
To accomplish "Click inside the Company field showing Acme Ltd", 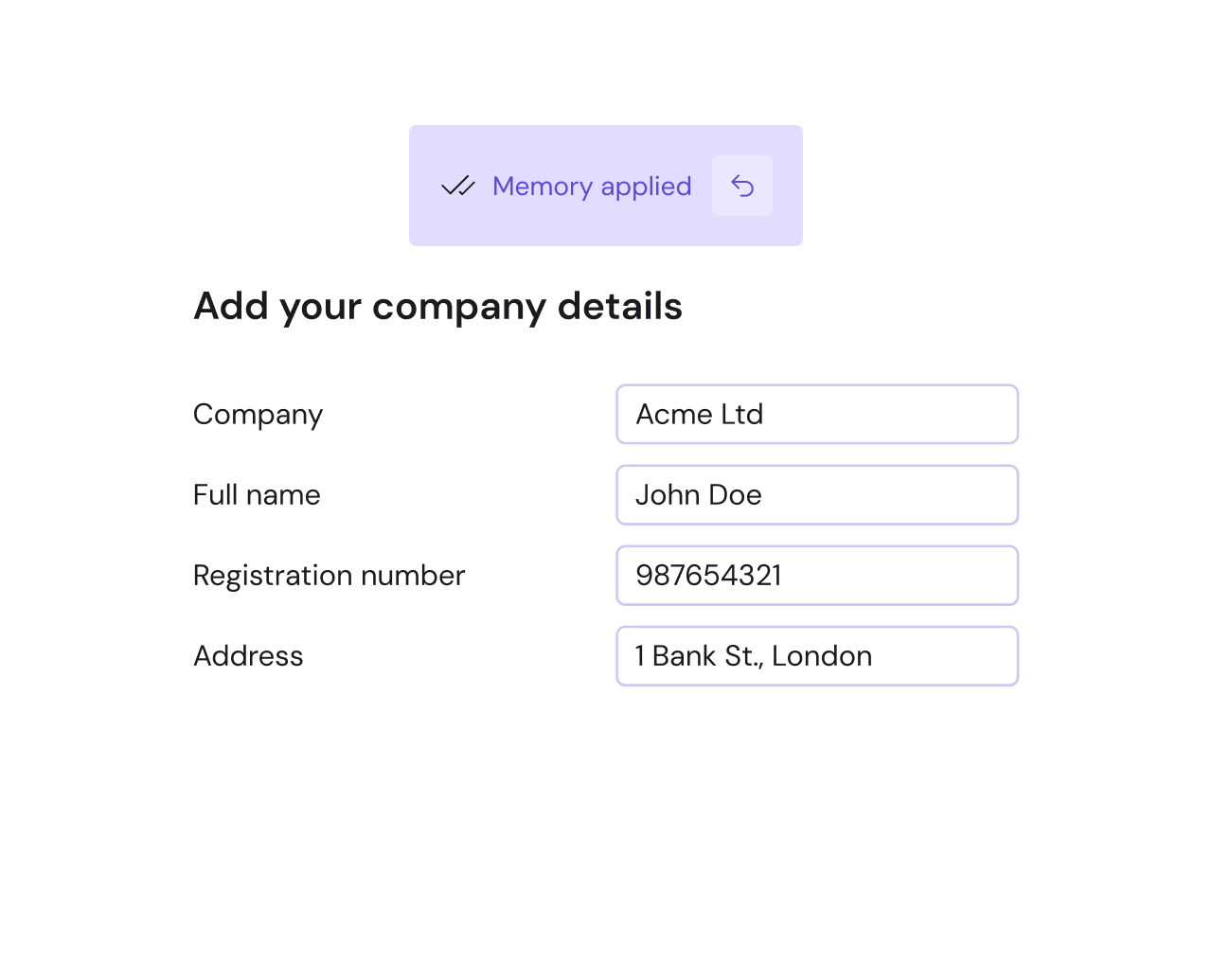I will pos(817,414).
